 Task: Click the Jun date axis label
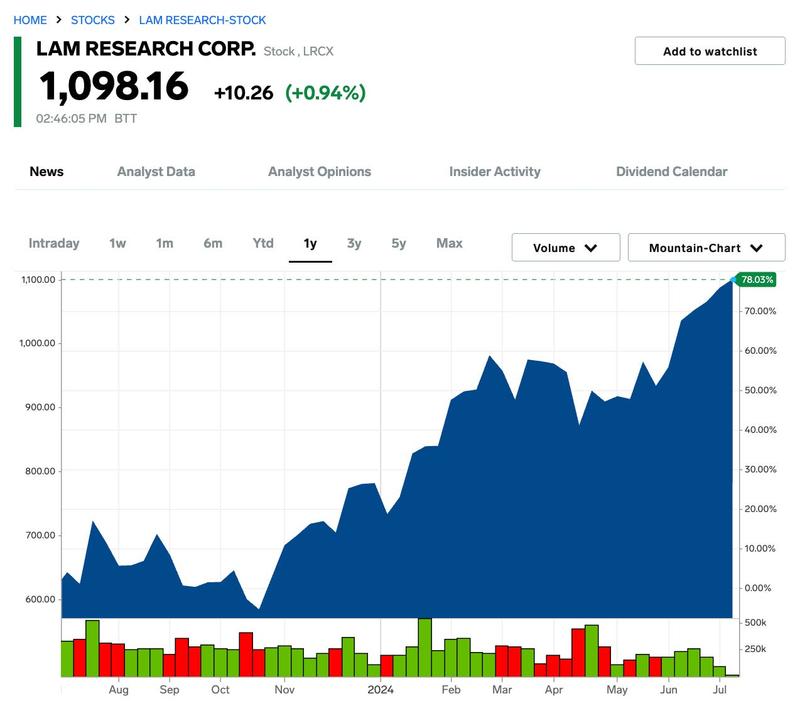[669, 690]
